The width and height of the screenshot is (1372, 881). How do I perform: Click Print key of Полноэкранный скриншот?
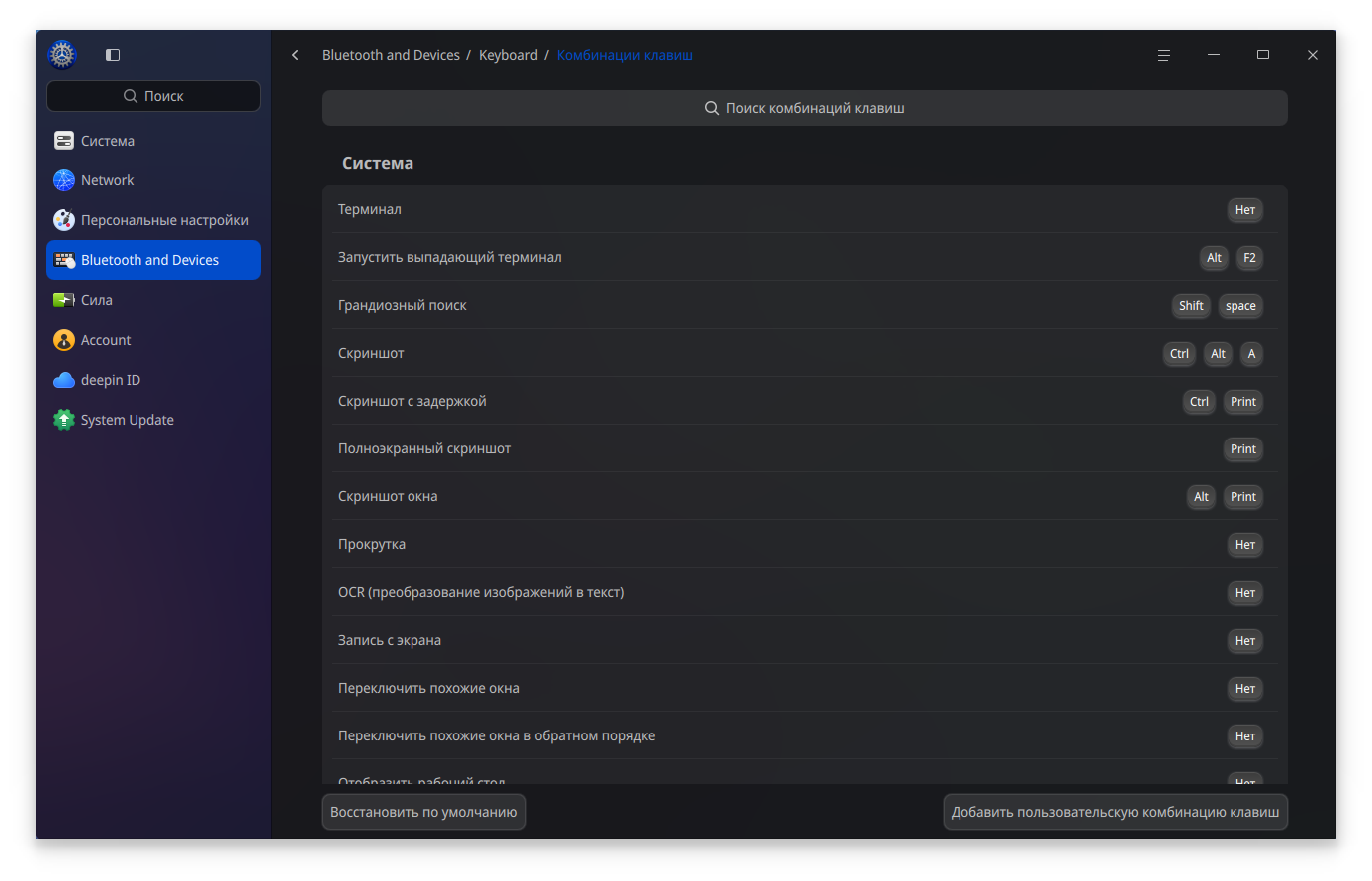(1242, 449)
